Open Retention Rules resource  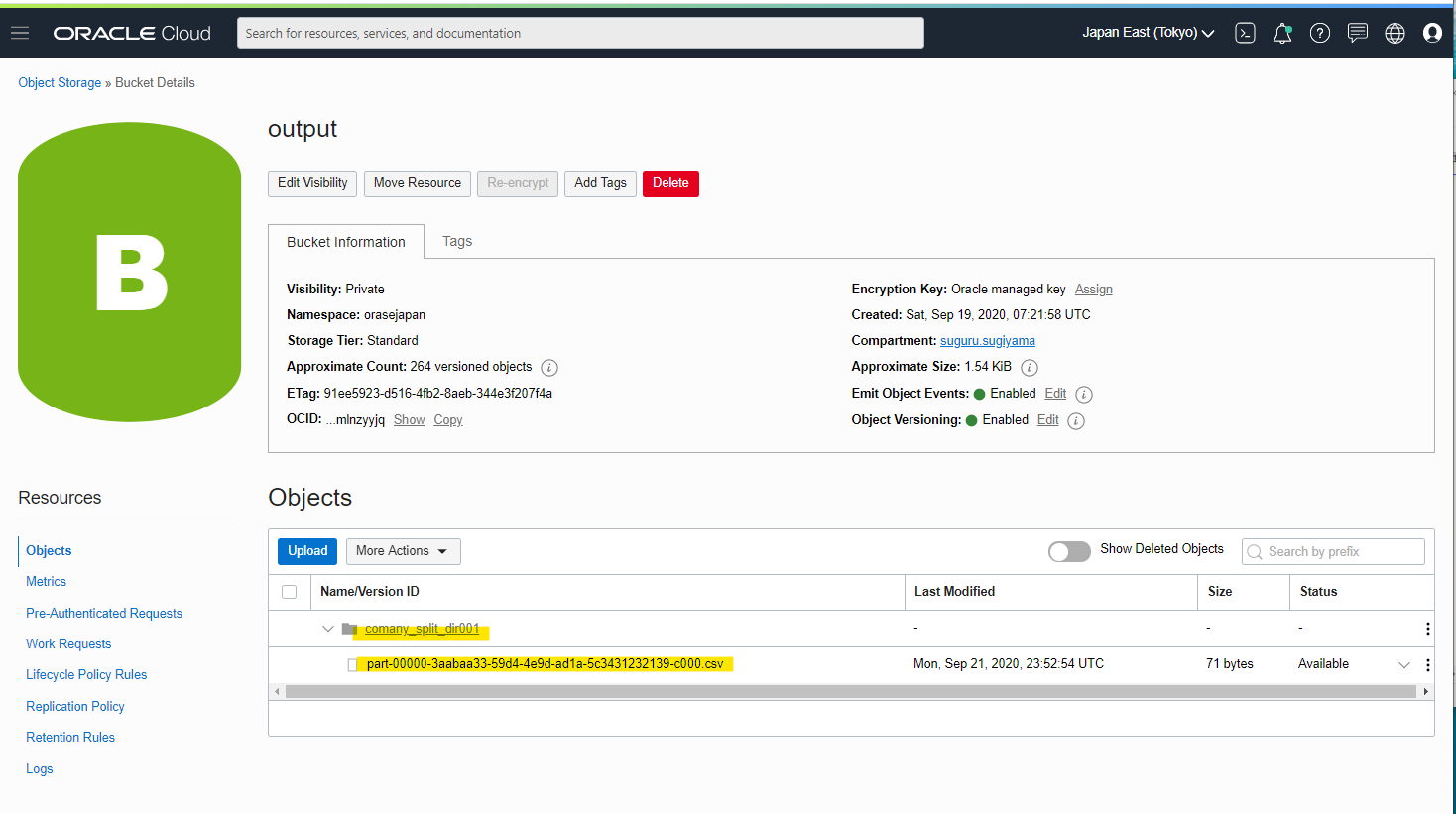pyautogui.click(x=70, y=738)
